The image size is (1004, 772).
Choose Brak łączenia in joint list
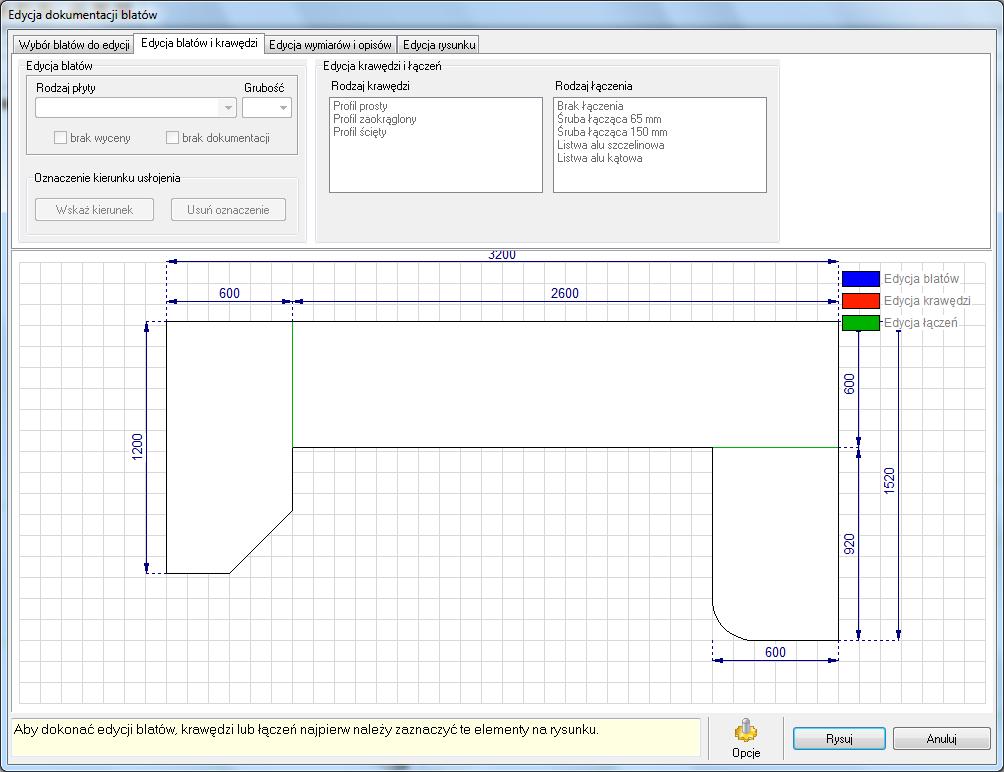tap(590, 106)
